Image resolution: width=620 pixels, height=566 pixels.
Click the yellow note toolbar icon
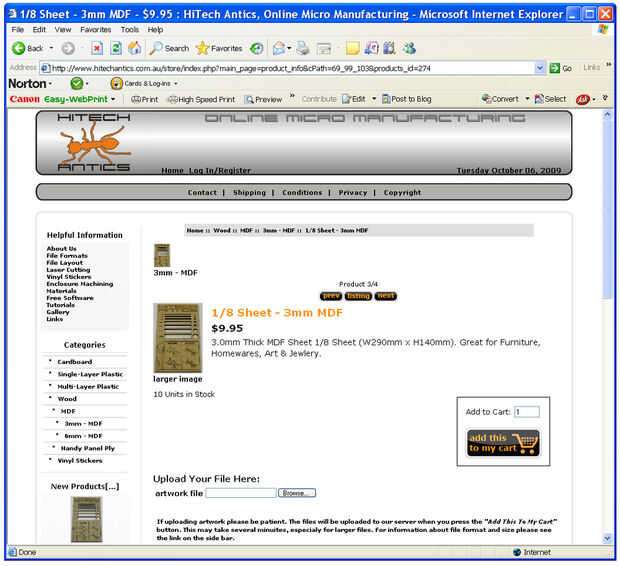(x=352, y=48)
